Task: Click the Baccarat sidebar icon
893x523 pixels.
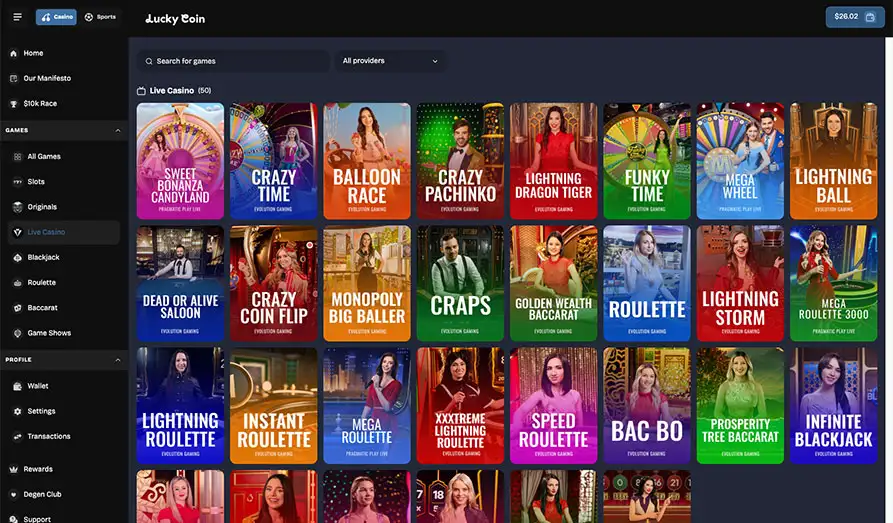Action: point(18,308)
